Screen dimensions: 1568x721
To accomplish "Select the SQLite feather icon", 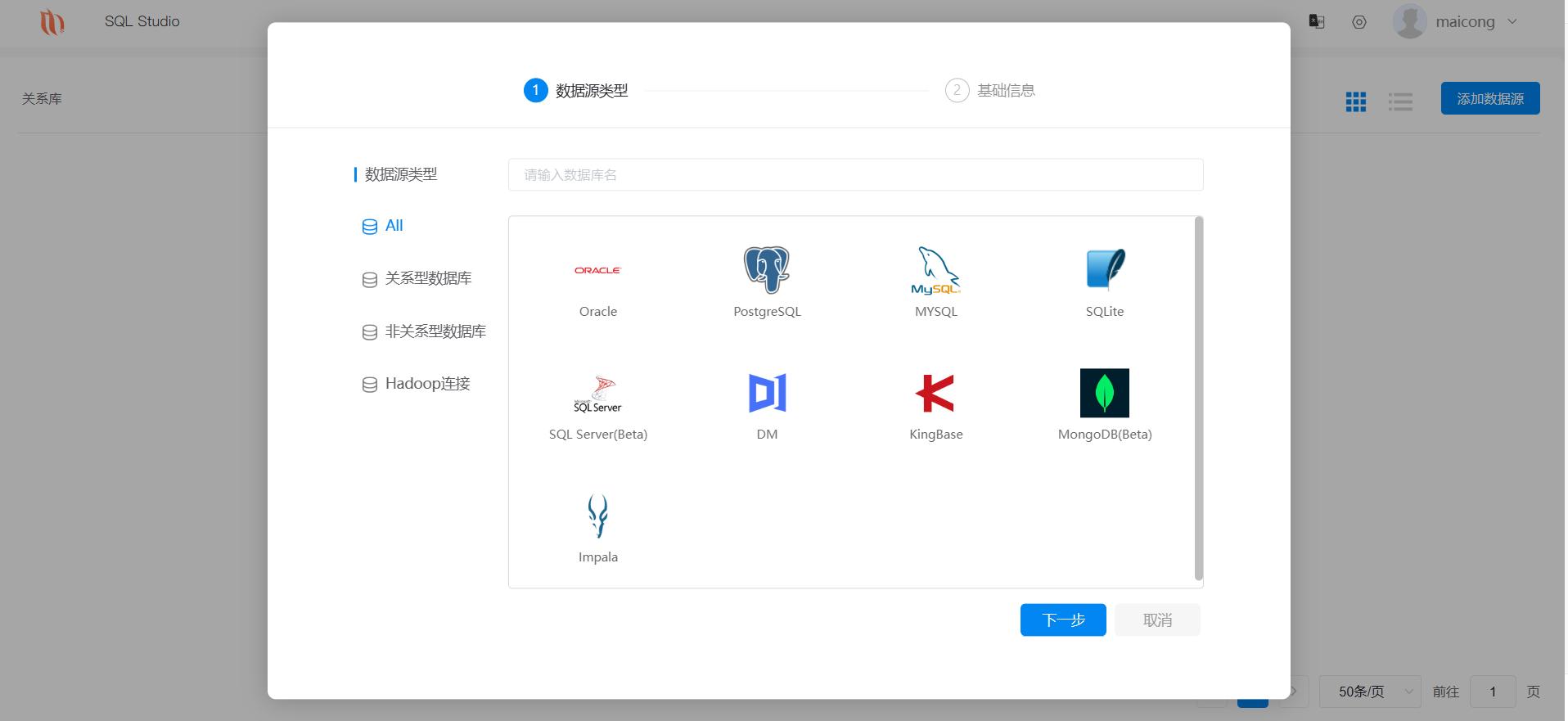I will tap(1105, 269).
